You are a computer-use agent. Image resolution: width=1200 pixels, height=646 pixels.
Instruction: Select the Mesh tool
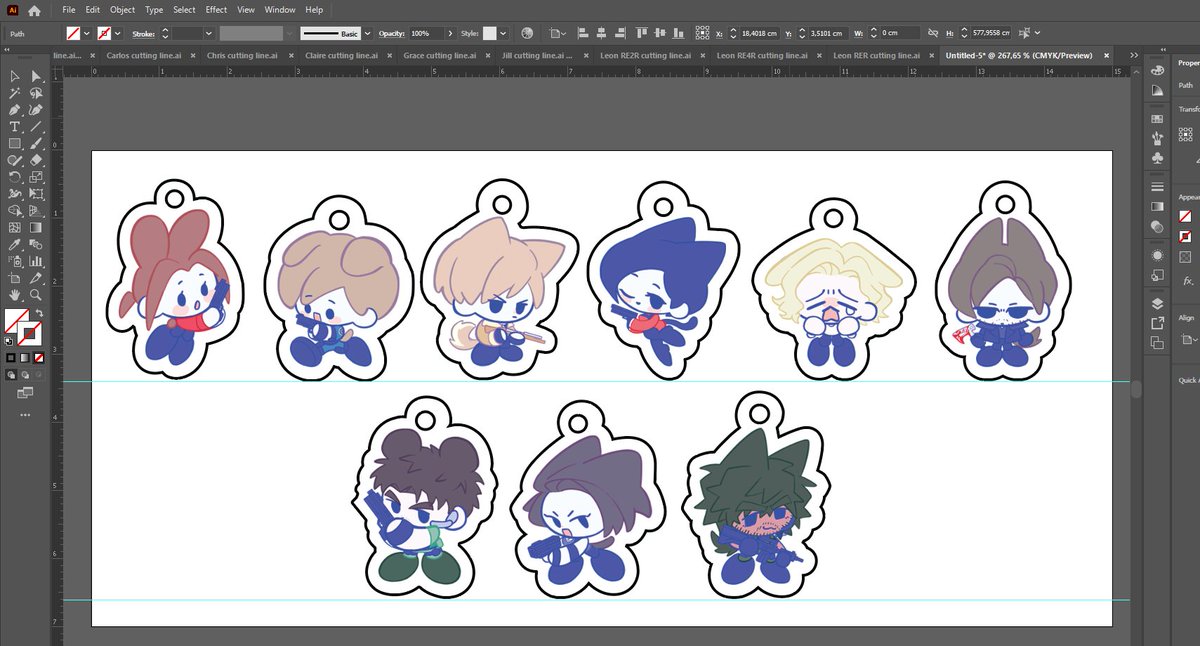pyautogui.click(x=15, y=228)
